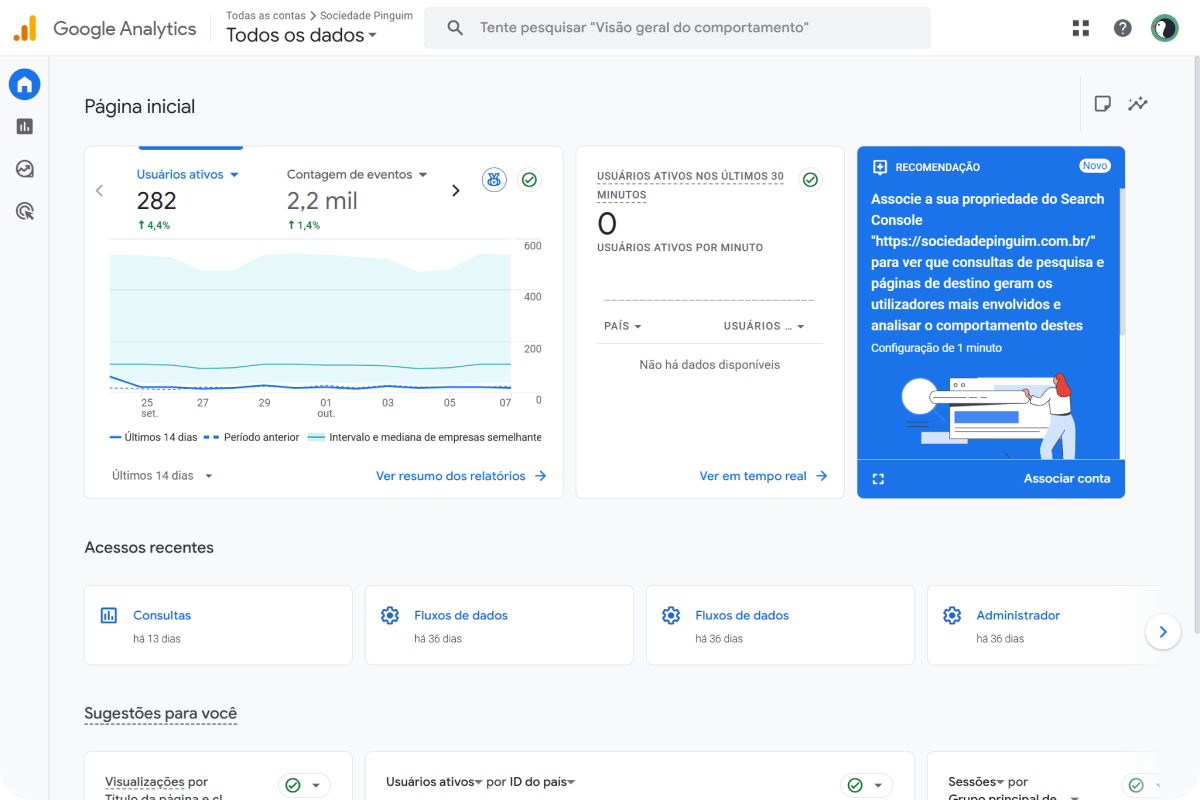
Task: Expand the Últimos 14 dias date range dropdown
Action: pyautogui.click(x=162, y=476)
